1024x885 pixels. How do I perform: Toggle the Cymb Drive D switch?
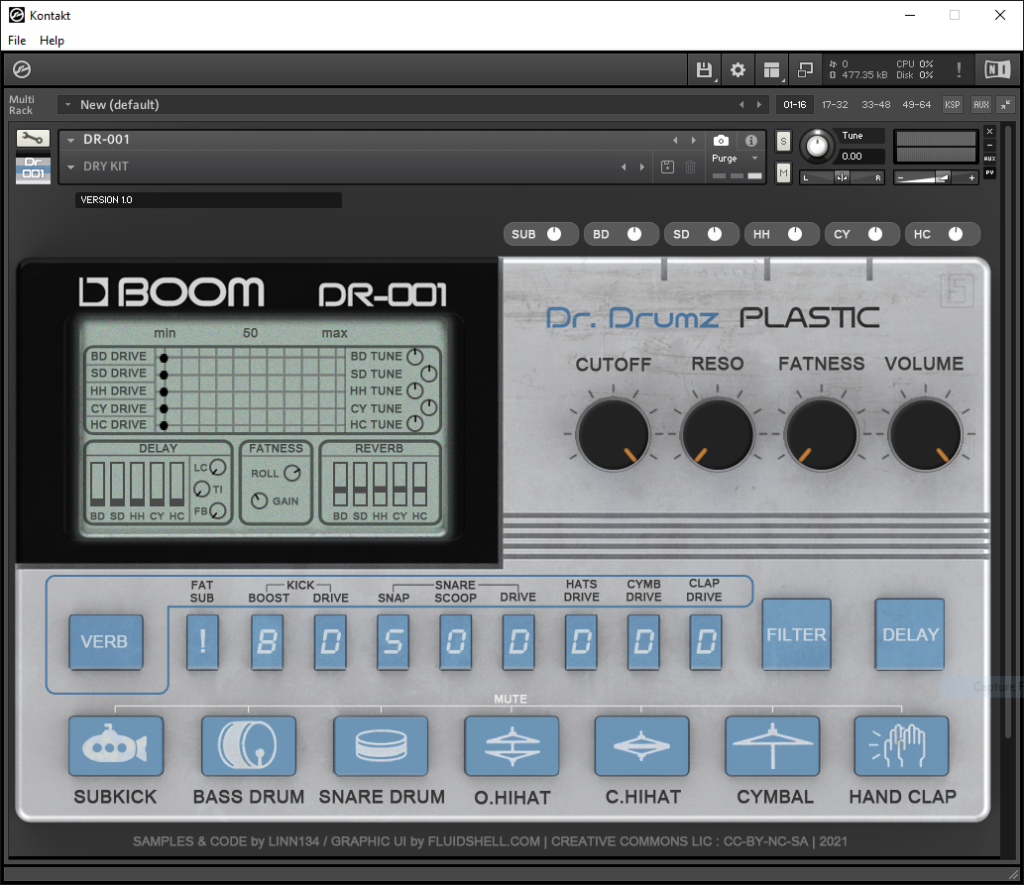coord(644,642)
